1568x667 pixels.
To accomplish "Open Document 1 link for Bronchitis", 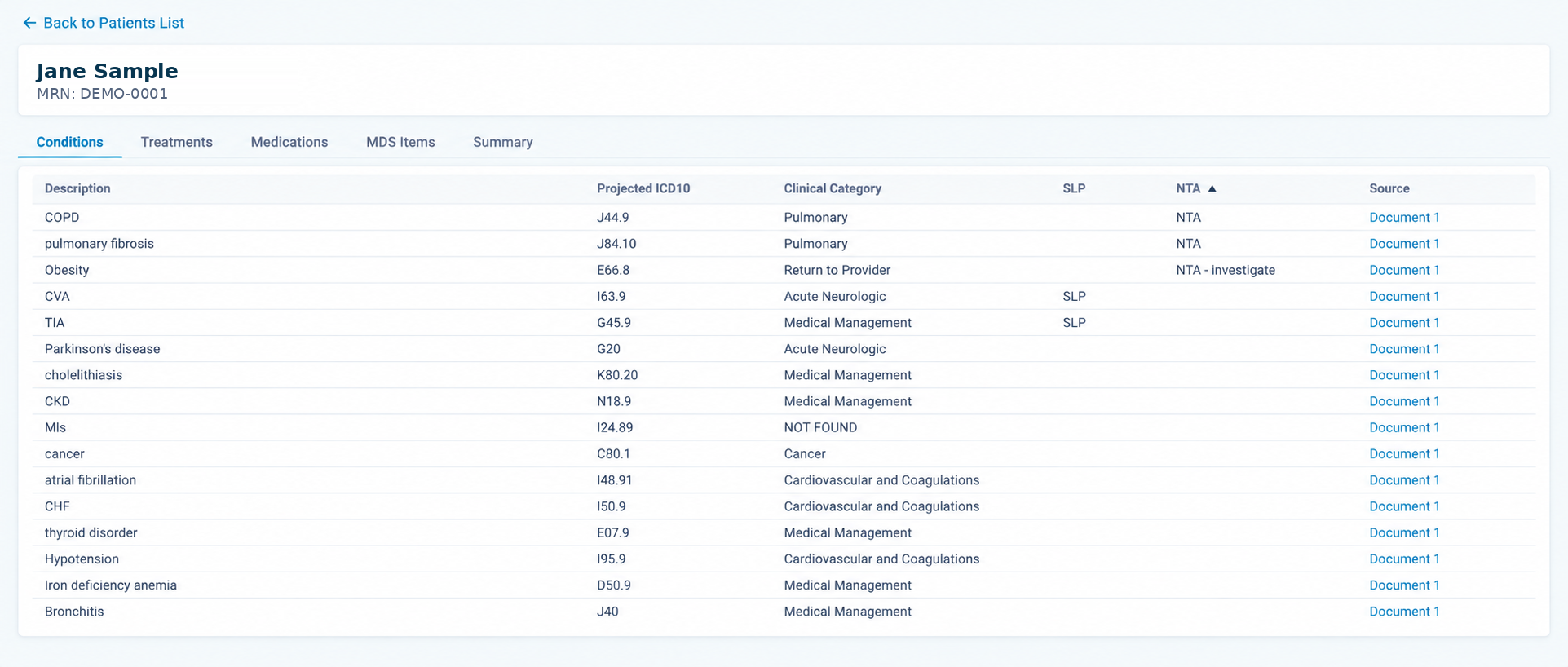I will click(1404, 612).
